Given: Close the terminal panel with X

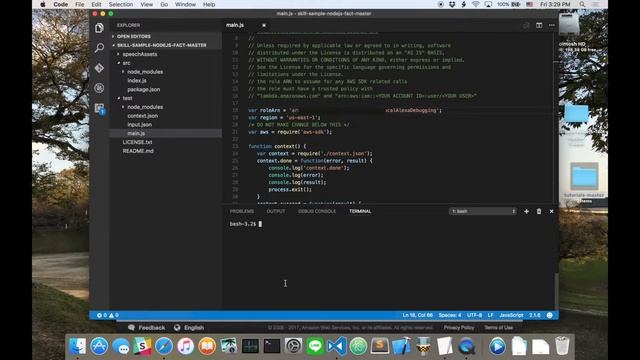Looking at the screenshot, I should (x=551, y=211).
